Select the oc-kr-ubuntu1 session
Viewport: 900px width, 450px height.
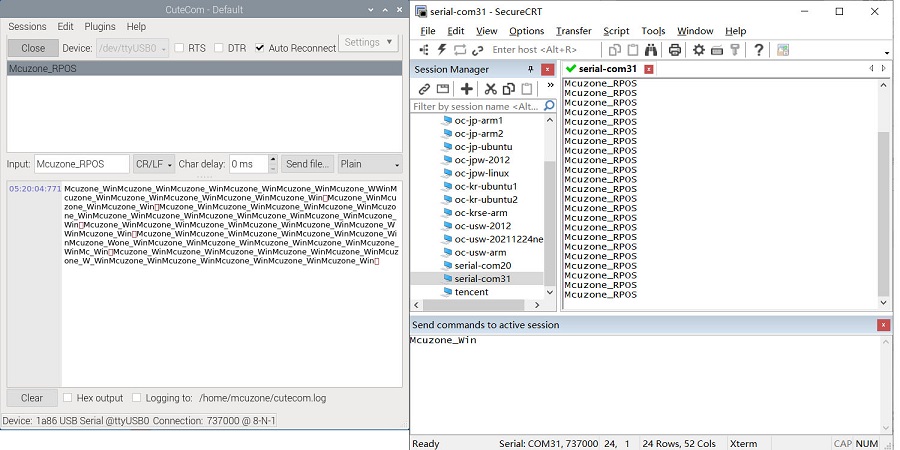click(x=486, y=187)
